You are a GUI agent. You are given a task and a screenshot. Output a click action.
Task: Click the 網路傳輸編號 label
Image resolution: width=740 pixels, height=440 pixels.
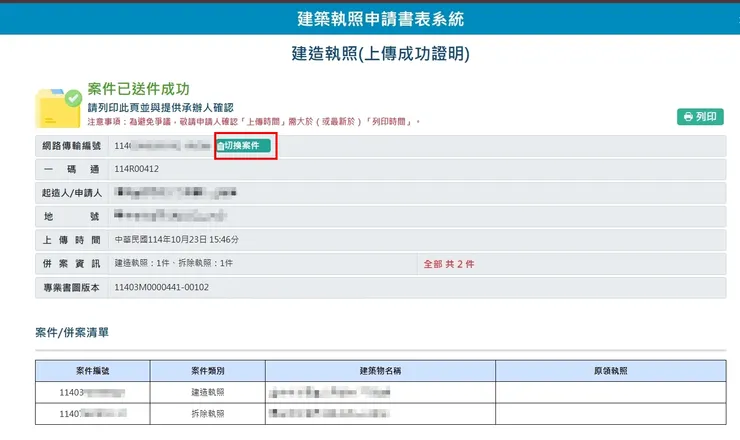pos(71,146)
